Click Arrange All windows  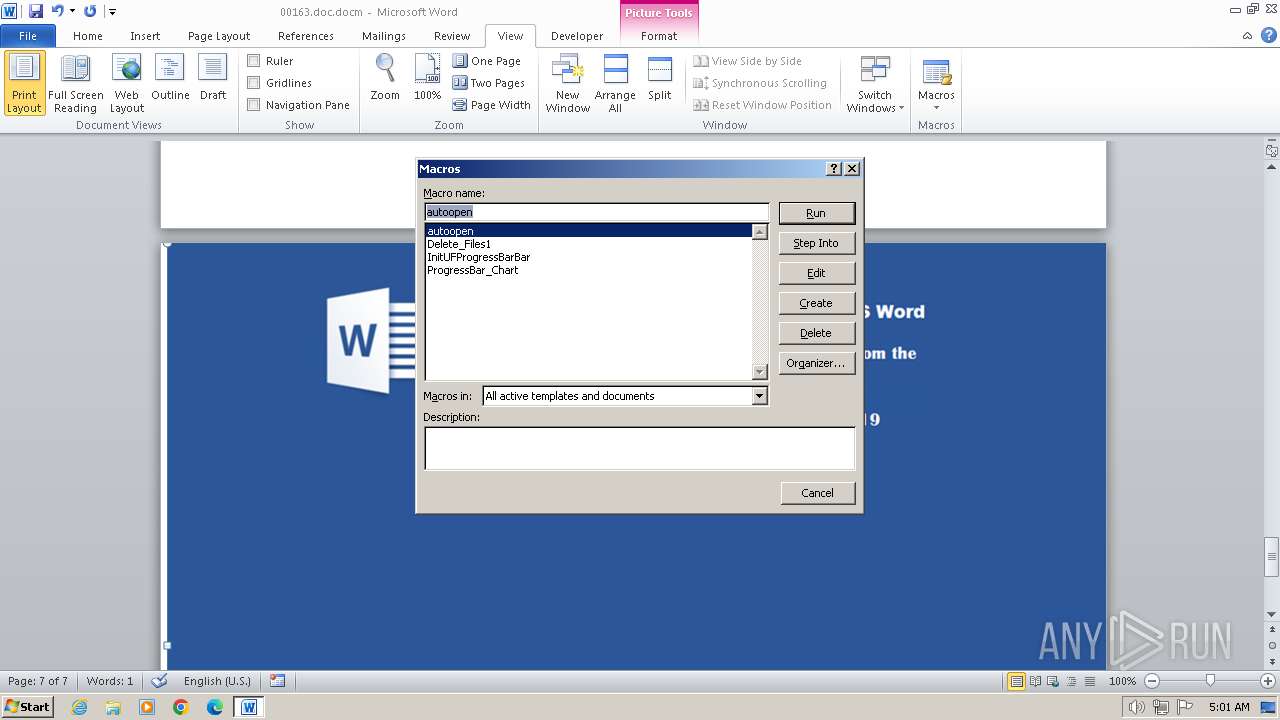click(x=615, y=84)
